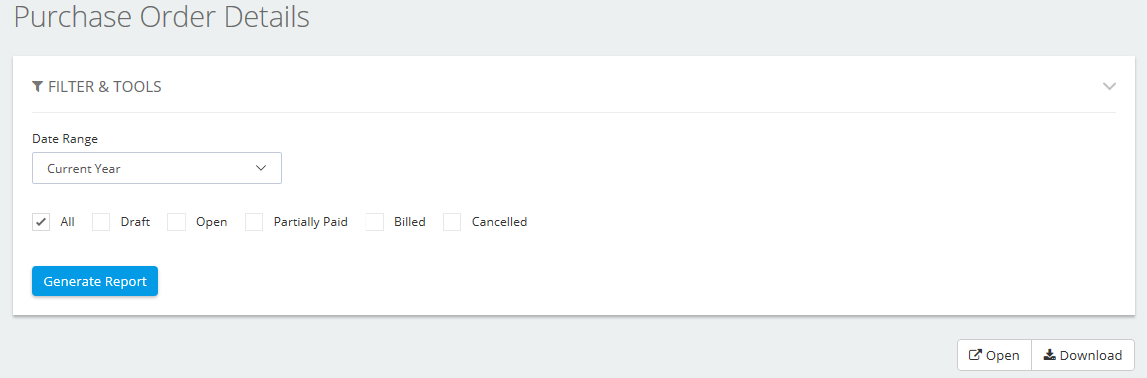Screen dimensions: 1147x378
Task: Click the funnel filter icon
Action: [x=38, y=87]
